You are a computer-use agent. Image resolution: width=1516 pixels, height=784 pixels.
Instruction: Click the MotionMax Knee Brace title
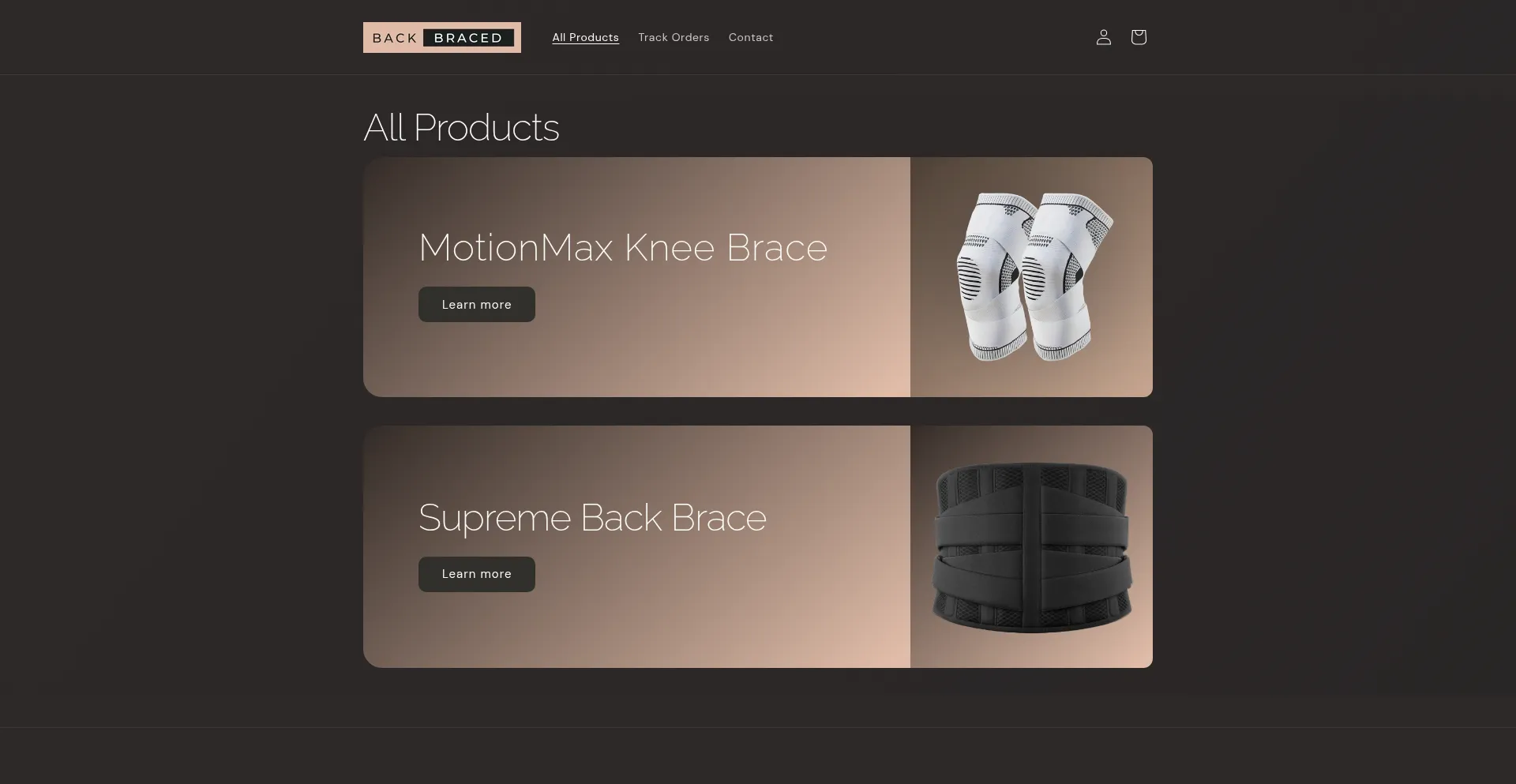[623, 248]
